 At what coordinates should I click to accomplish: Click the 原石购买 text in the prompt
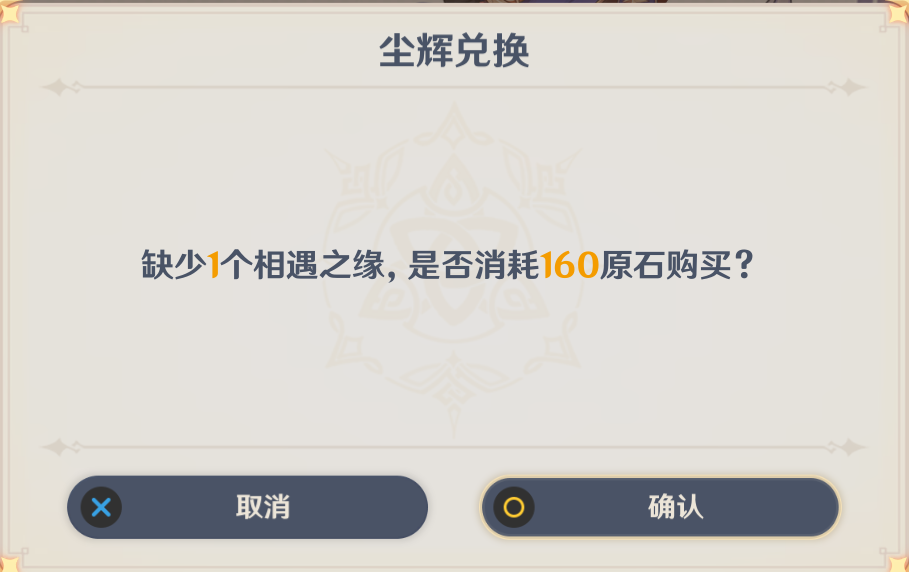(x=665, y=265)
